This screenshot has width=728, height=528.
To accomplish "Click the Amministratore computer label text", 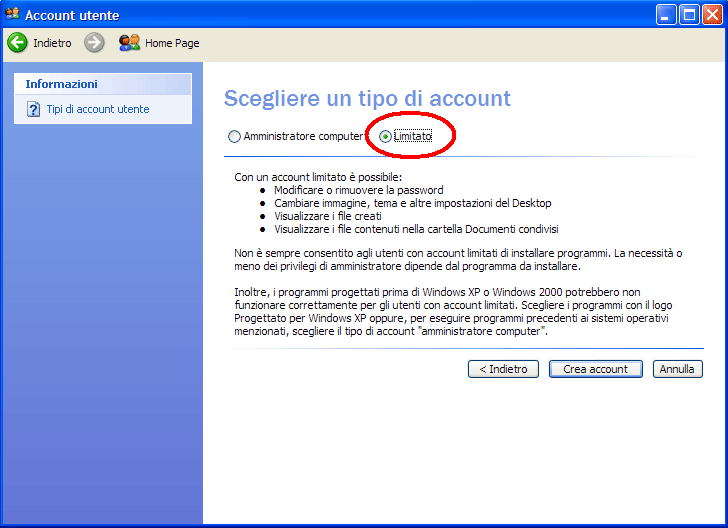I will (303, 136).
